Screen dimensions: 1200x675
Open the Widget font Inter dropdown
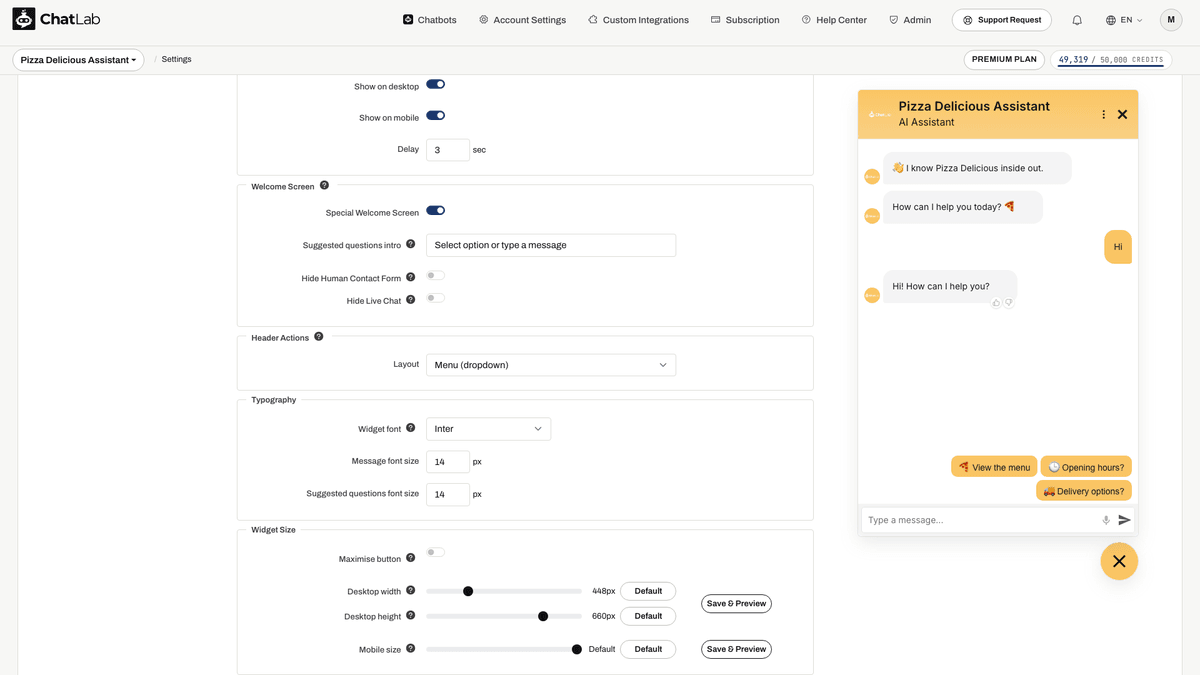[x=488, y=429]
